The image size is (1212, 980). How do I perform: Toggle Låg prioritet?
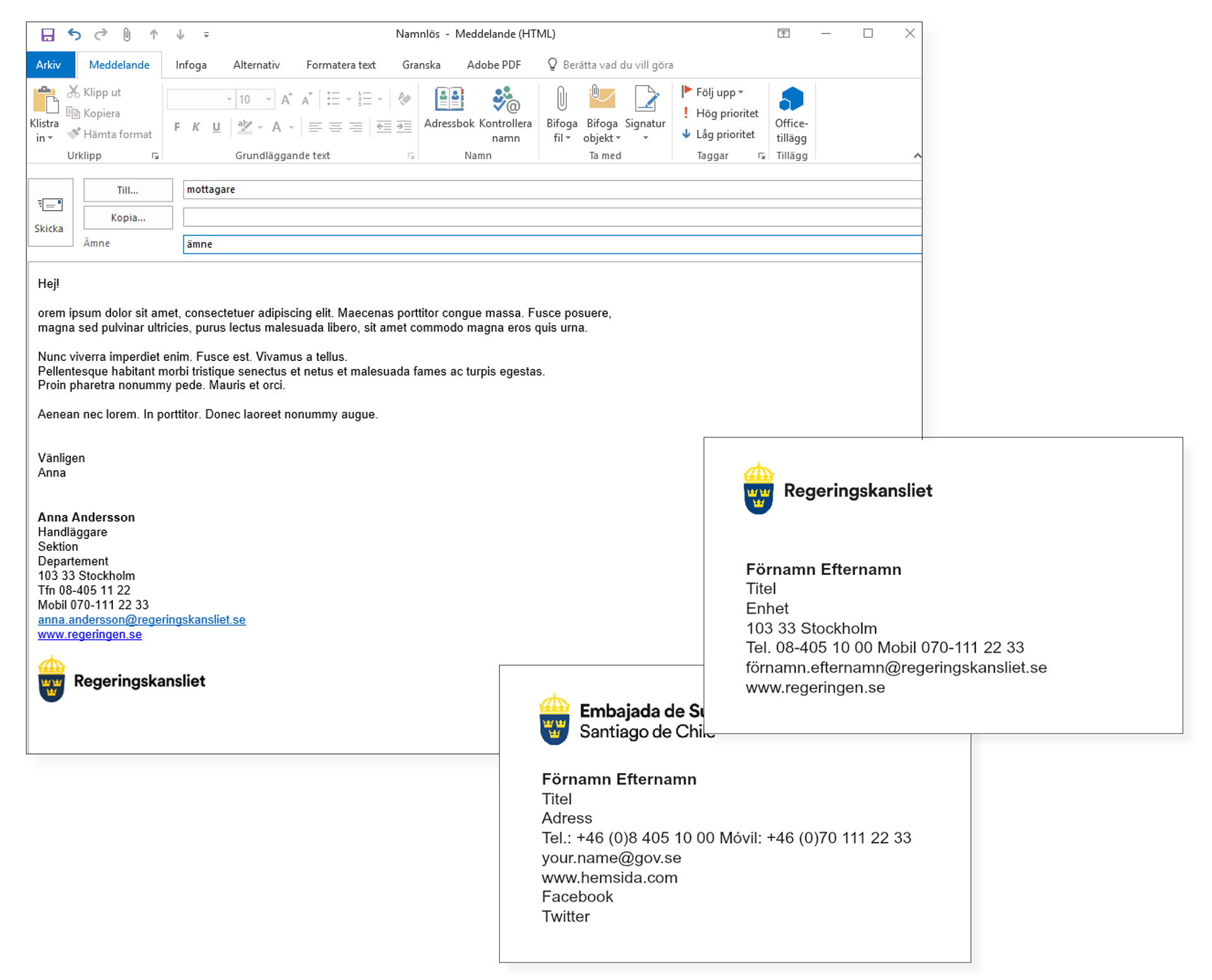tap(718, 134)
